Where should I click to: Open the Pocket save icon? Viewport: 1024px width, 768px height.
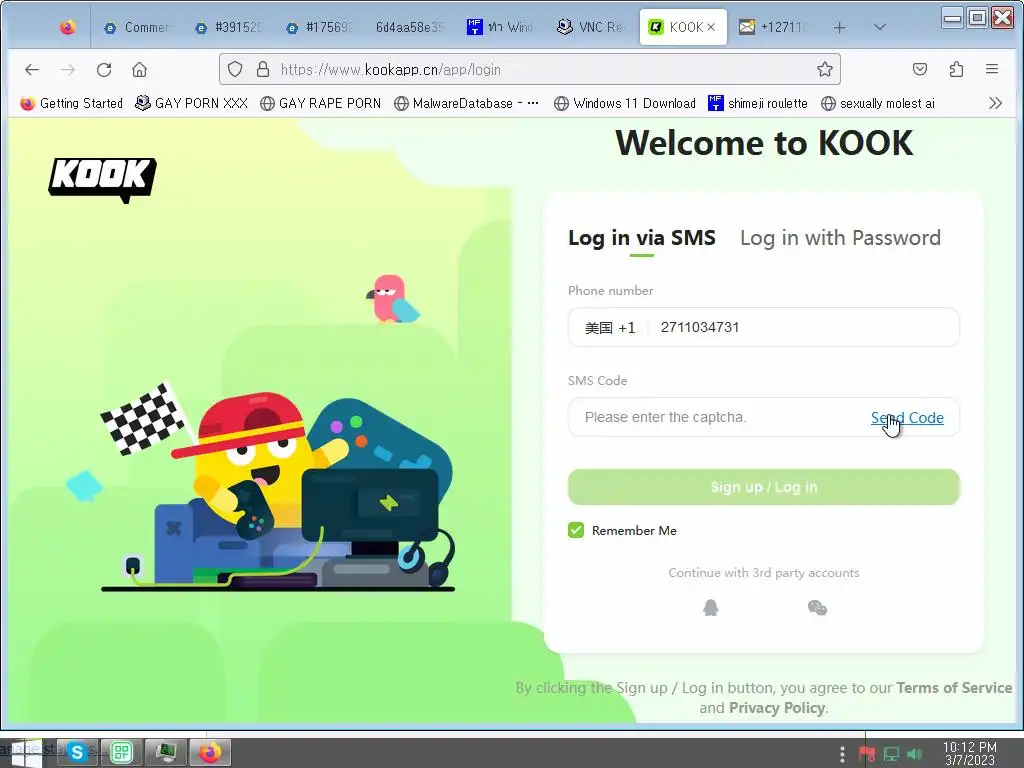[920, 69]
